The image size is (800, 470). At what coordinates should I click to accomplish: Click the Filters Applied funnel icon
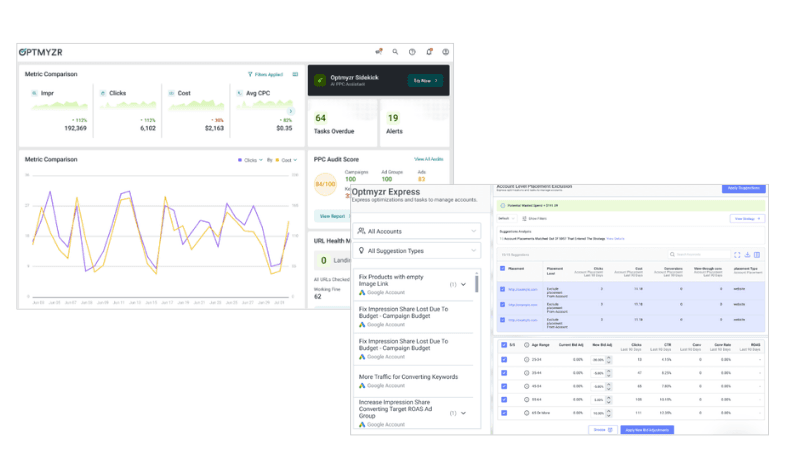tap(250, 75)
